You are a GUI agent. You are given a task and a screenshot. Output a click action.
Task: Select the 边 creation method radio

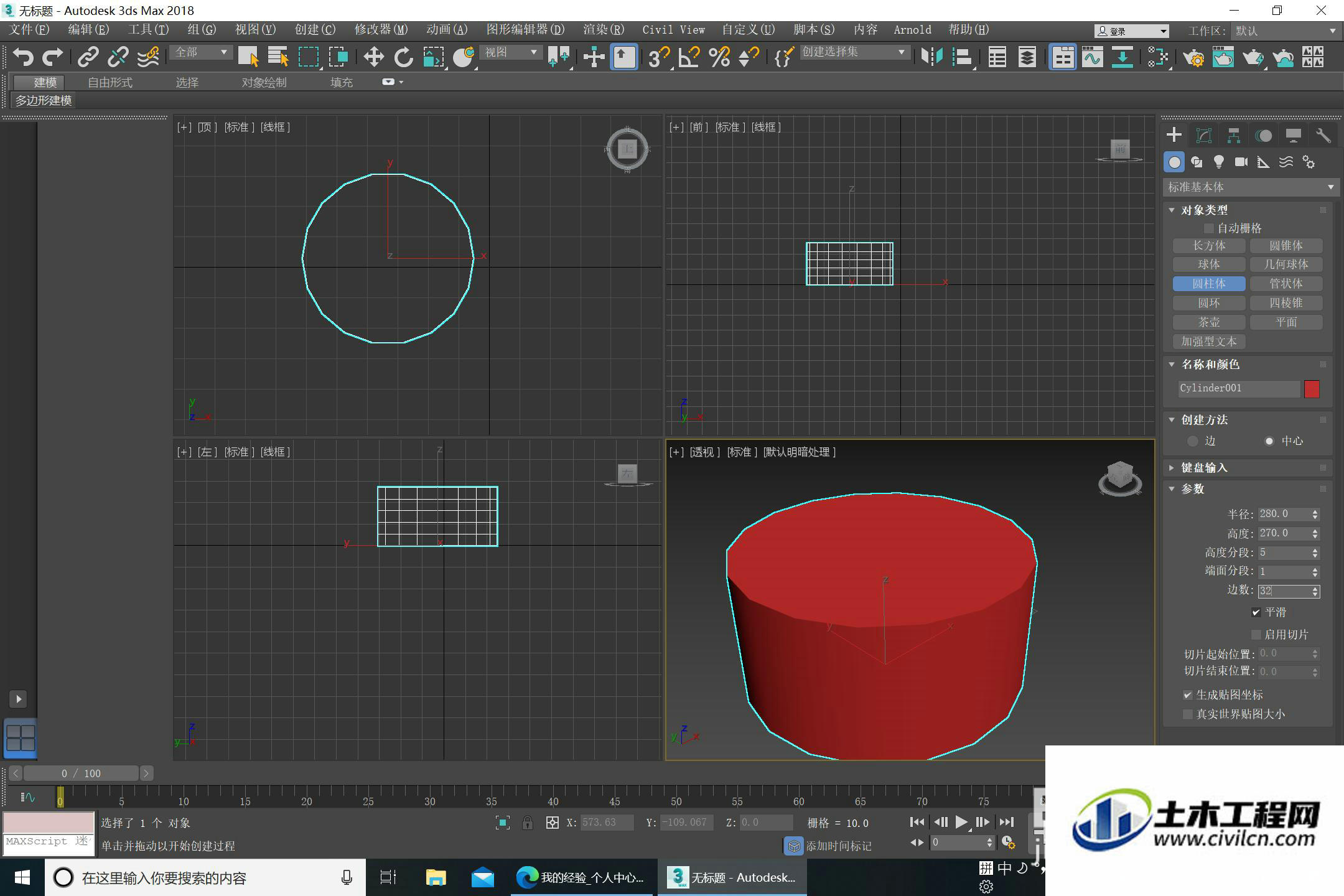pos(1192,441)
